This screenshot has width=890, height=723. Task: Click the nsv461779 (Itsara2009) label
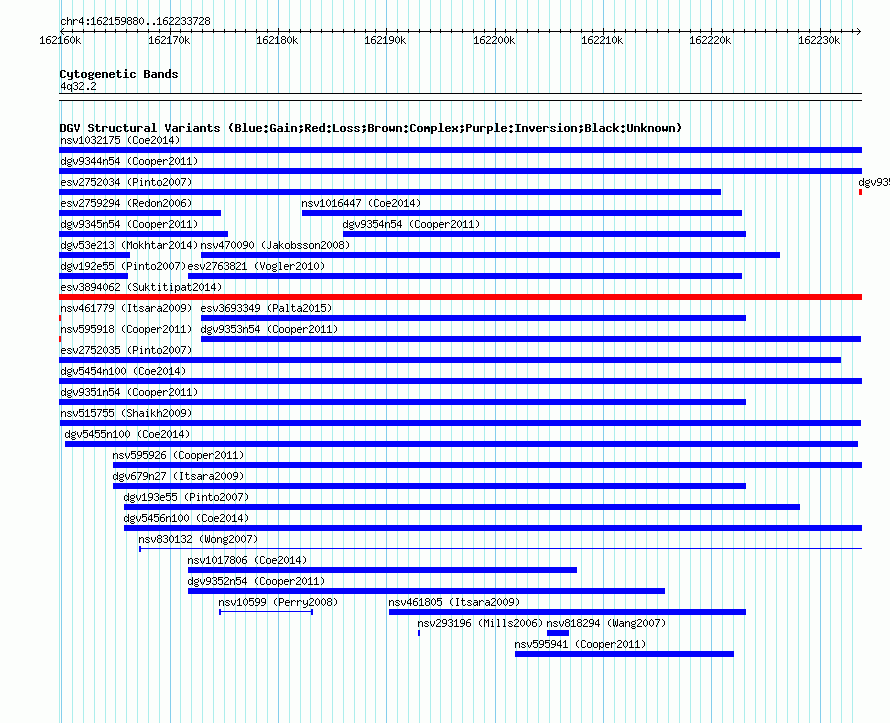[126, 308]
